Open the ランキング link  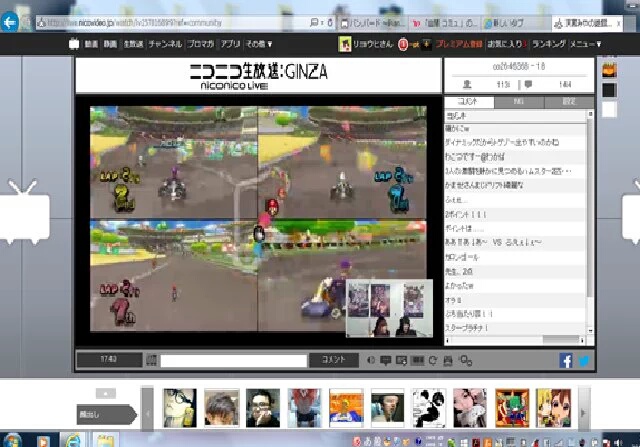coord(549,44)
